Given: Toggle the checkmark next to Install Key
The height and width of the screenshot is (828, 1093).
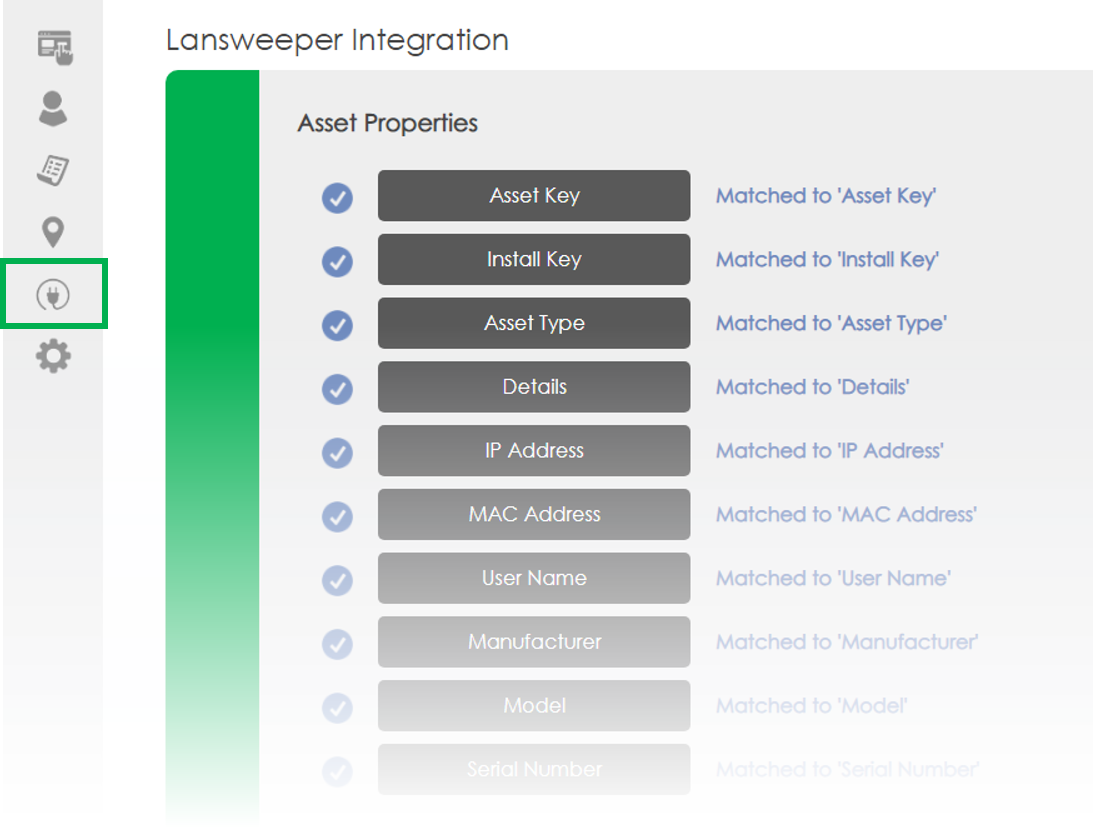Looking at the screenshot, I should (337, 262).
